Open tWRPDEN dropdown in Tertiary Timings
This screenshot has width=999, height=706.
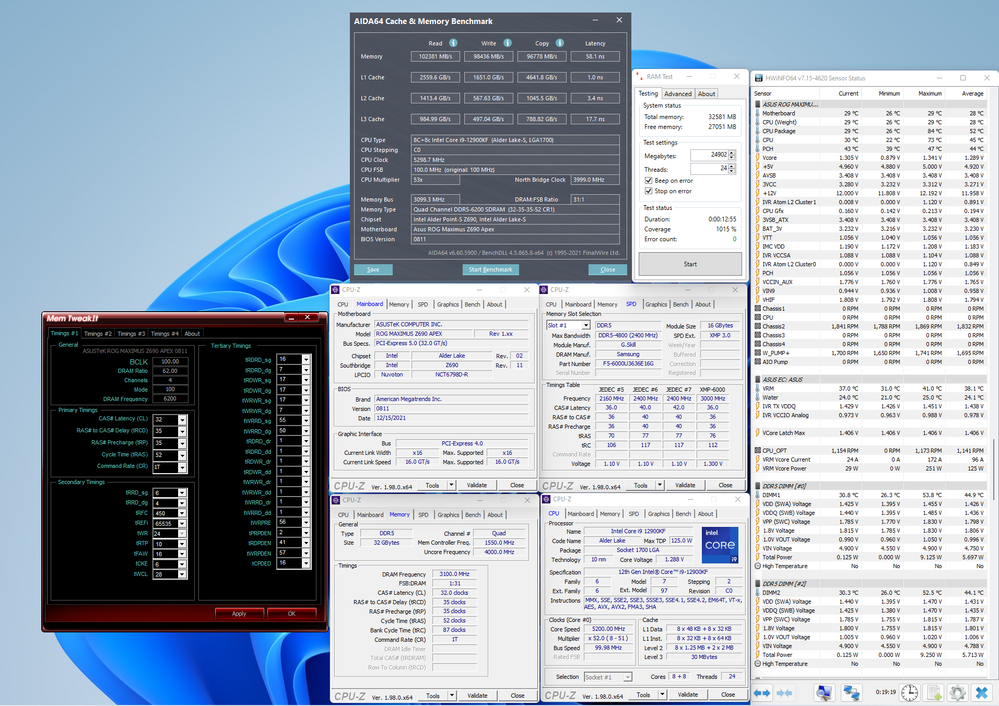coord(306,553)
